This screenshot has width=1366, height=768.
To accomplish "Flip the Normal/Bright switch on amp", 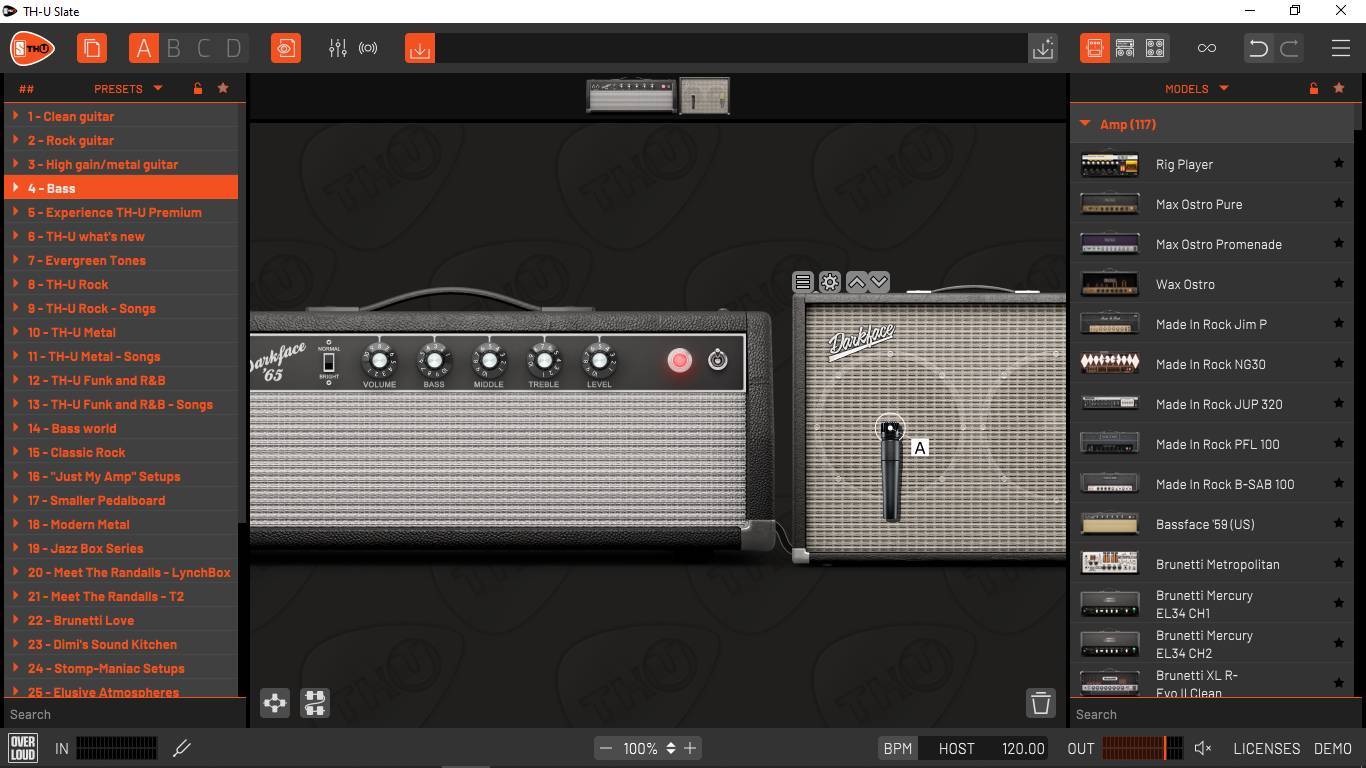I will coord(328,362).
